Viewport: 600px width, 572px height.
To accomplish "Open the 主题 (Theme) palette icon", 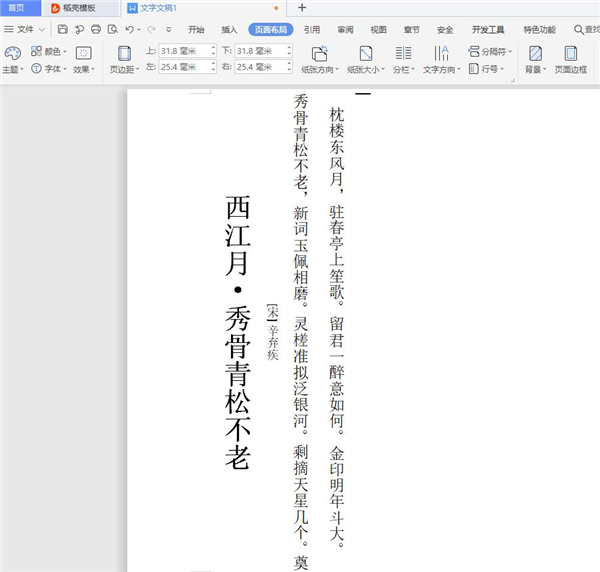I will coord(12,53).
